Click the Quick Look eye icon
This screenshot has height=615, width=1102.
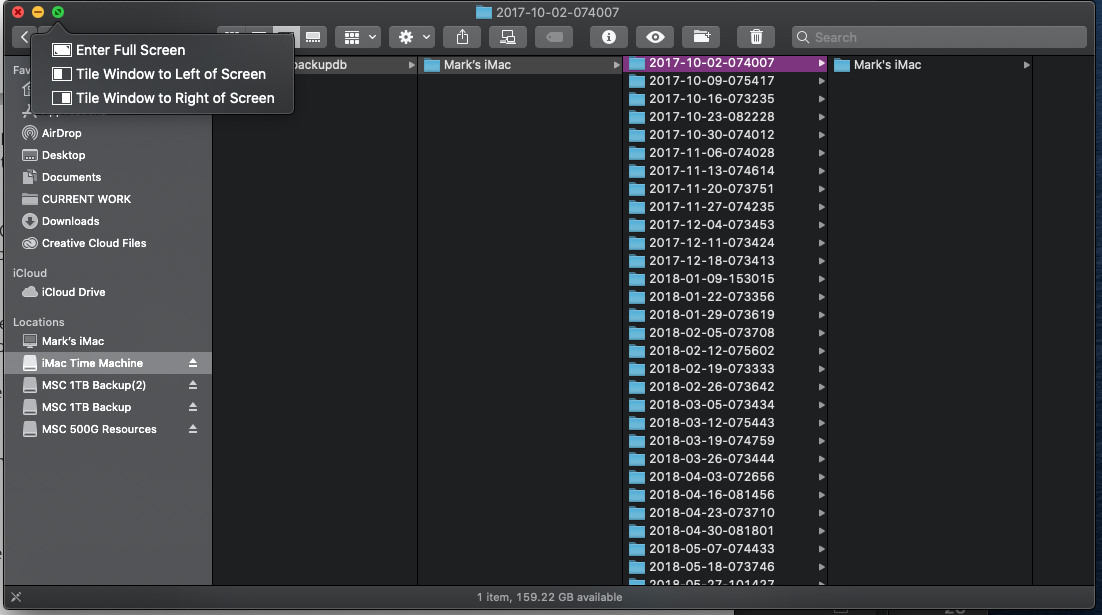655,37
